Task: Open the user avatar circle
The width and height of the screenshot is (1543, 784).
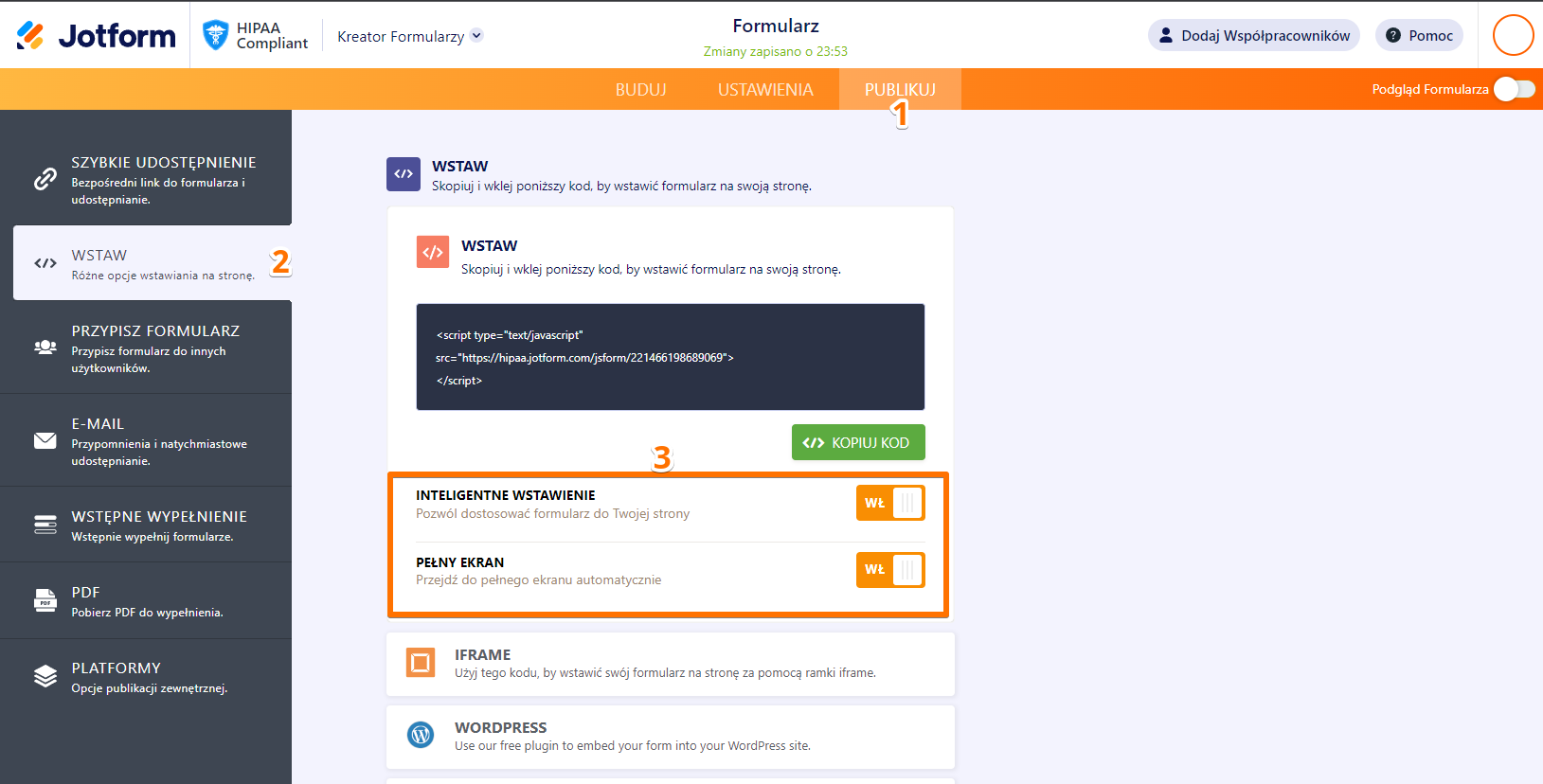Action: (1513, 36)
